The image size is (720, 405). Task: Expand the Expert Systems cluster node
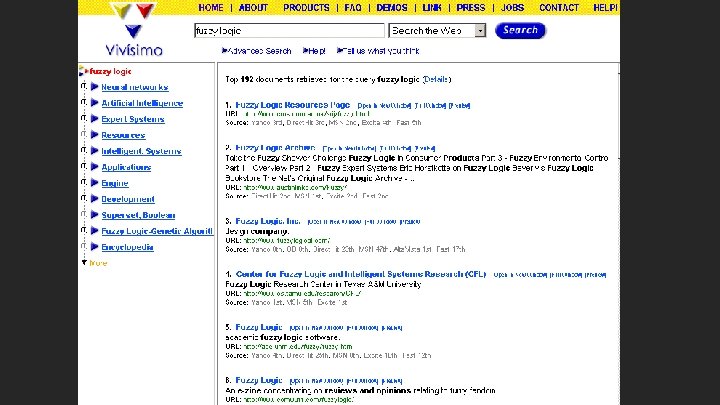[84, 118]
